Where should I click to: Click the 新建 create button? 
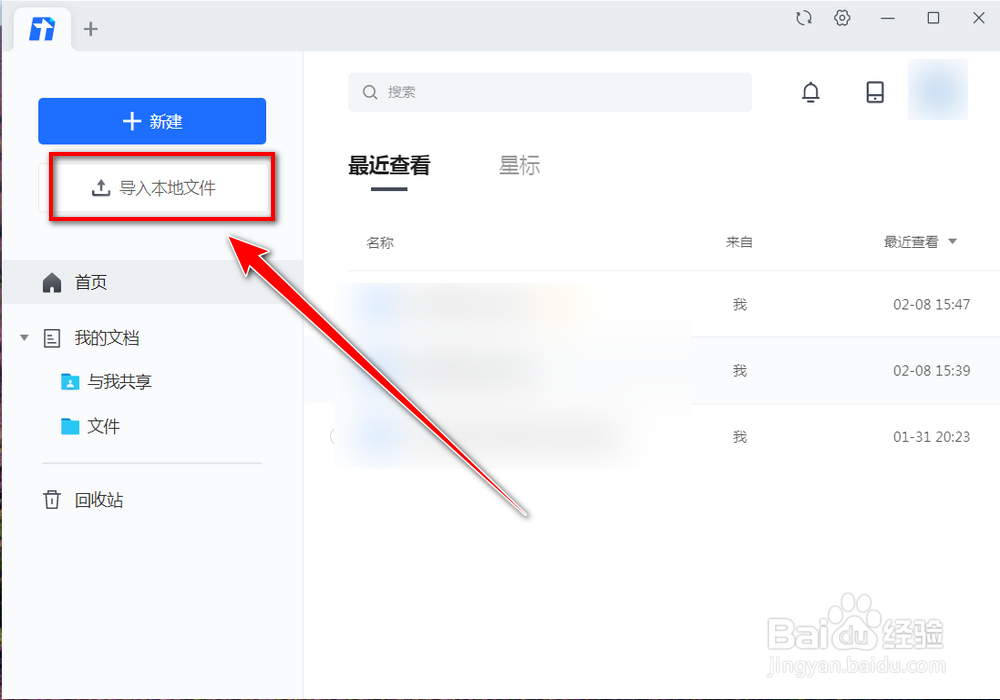click(x=152, y=121)
